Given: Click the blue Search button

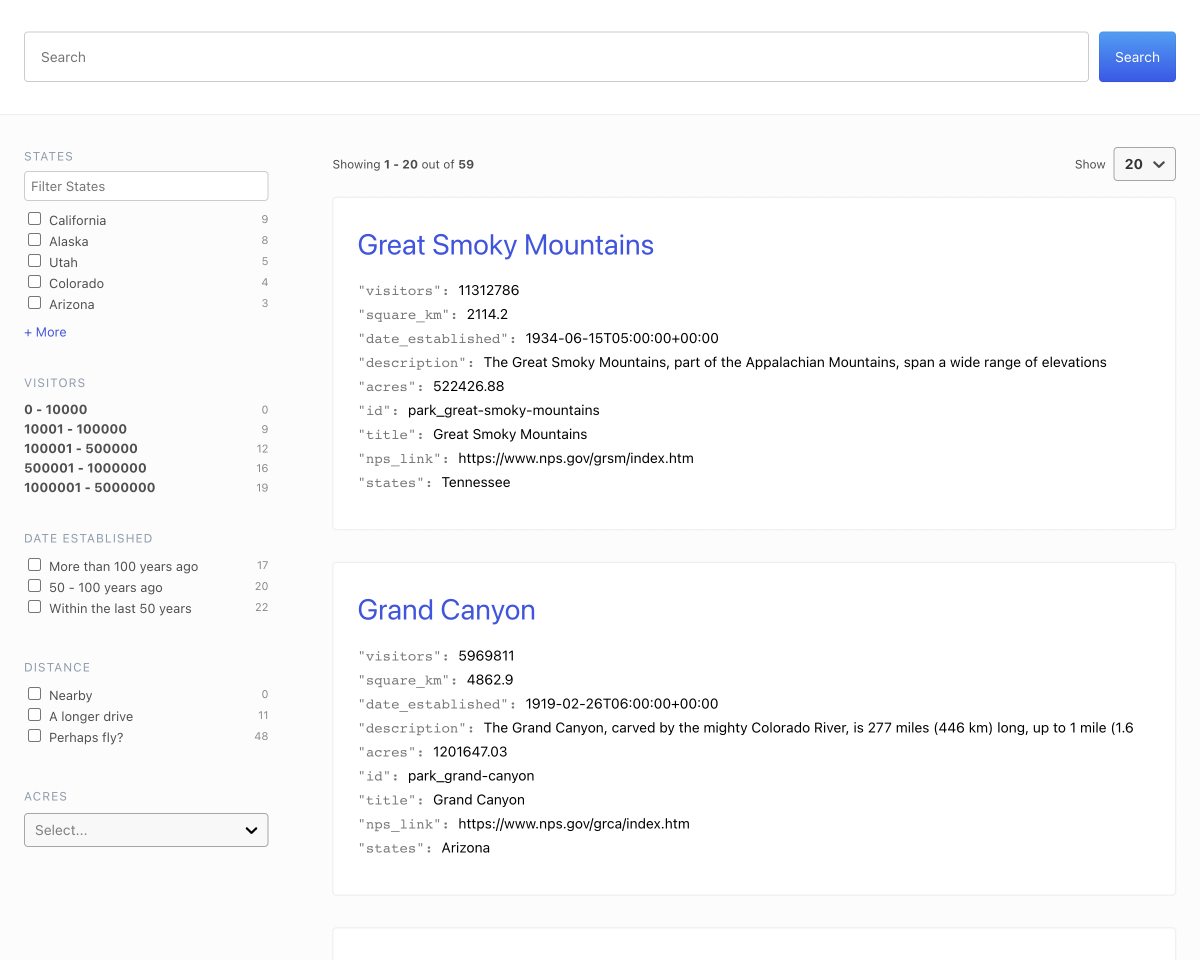Looking at the screenshot, I should [x=1137, y=56].
